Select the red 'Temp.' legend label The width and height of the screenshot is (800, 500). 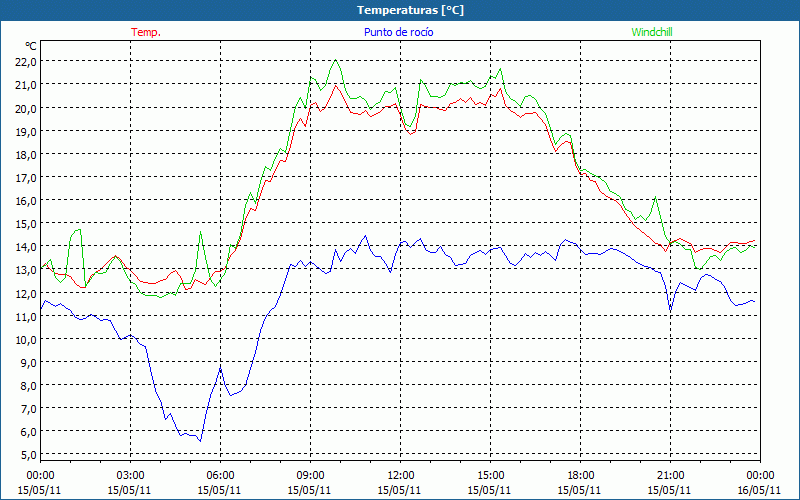tap(146, 32)
